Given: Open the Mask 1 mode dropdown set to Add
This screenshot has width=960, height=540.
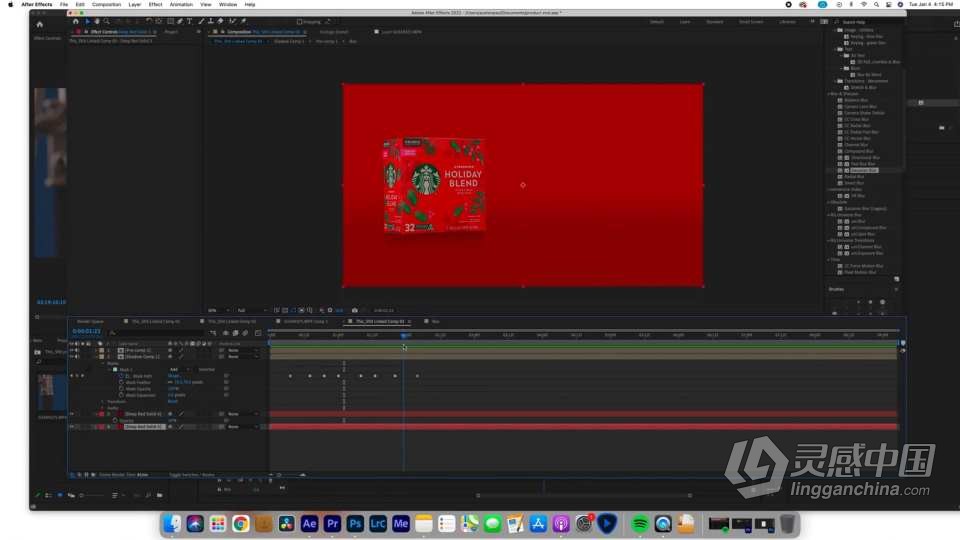Looking at the screenshot, I should (x=179, y=369).
